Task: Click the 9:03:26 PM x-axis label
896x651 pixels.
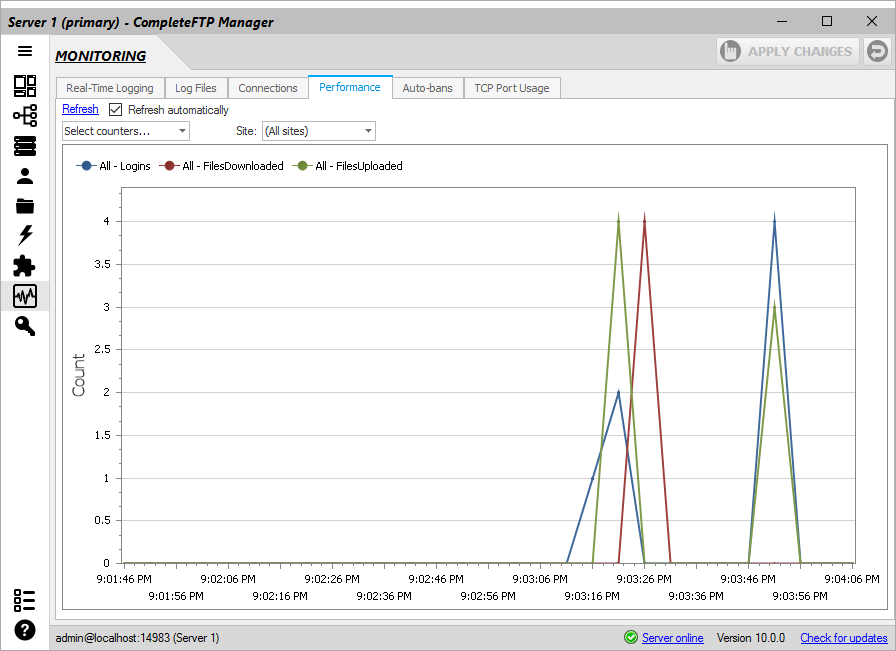Action: pos(644,579)
